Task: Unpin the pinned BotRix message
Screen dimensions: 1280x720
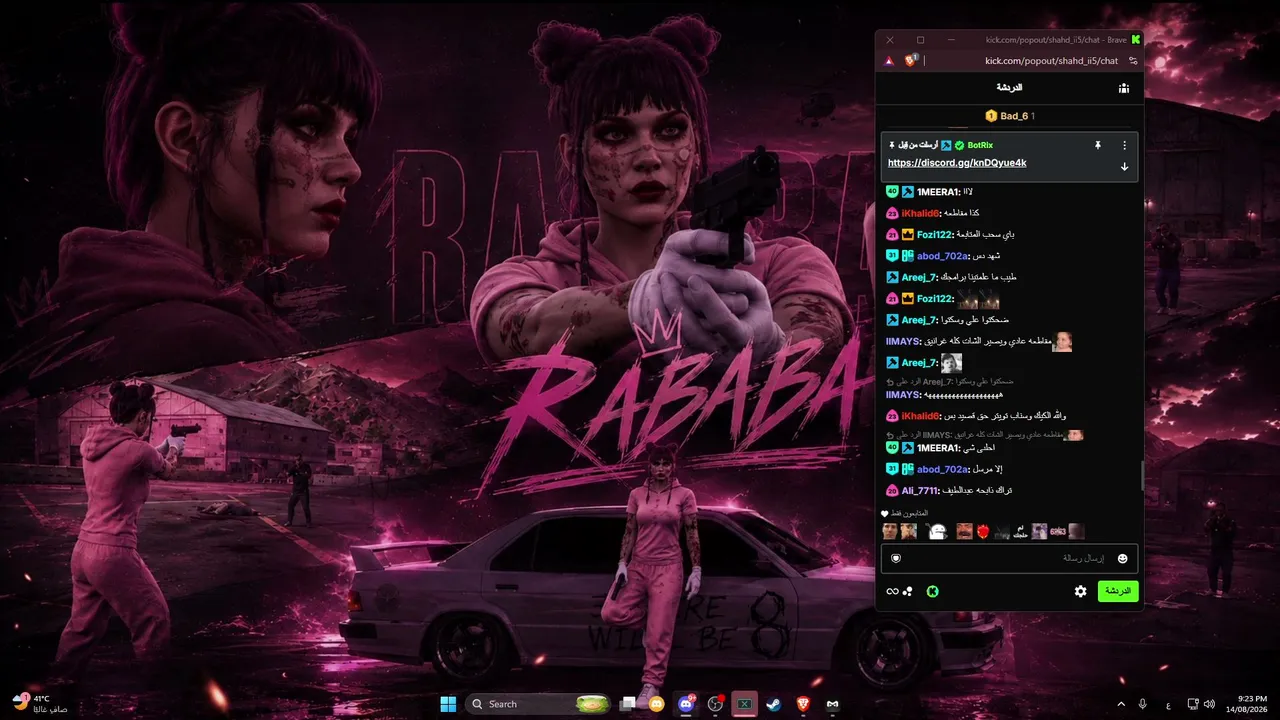Action: (x=1097, y=145)
